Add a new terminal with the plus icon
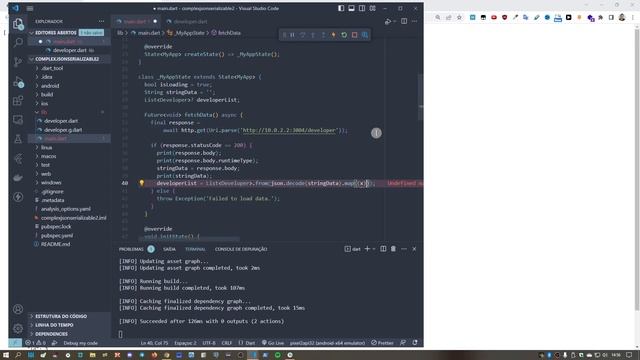The width and height of the screenshot is (640, 360). (367, 249)
